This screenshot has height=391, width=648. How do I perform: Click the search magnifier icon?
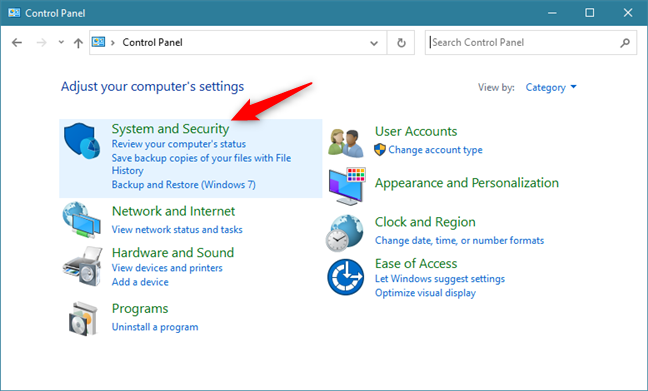625,43
